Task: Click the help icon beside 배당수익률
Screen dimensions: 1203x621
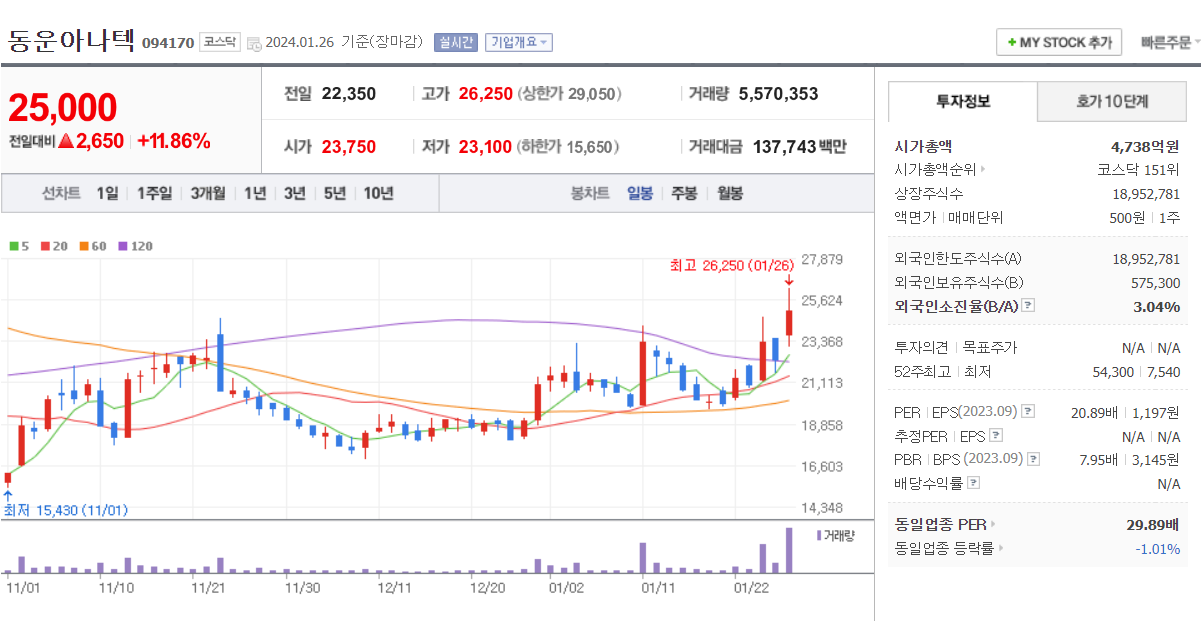Action: pyautogui.click(x=974, y=483)
